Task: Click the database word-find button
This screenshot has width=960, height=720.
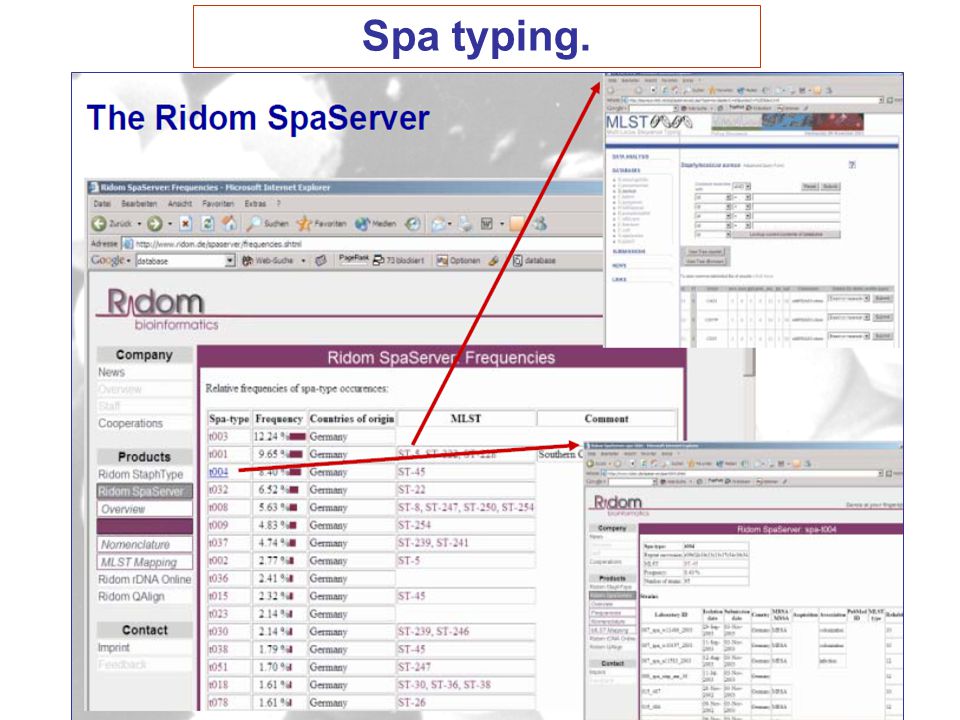Action: point(534,261)
